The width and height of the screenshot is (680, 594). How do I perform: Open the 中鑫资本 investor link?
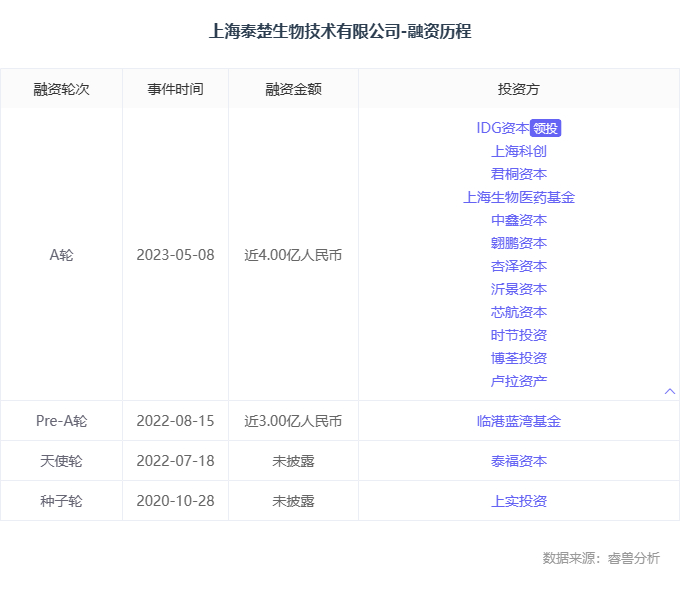point(519,220)
